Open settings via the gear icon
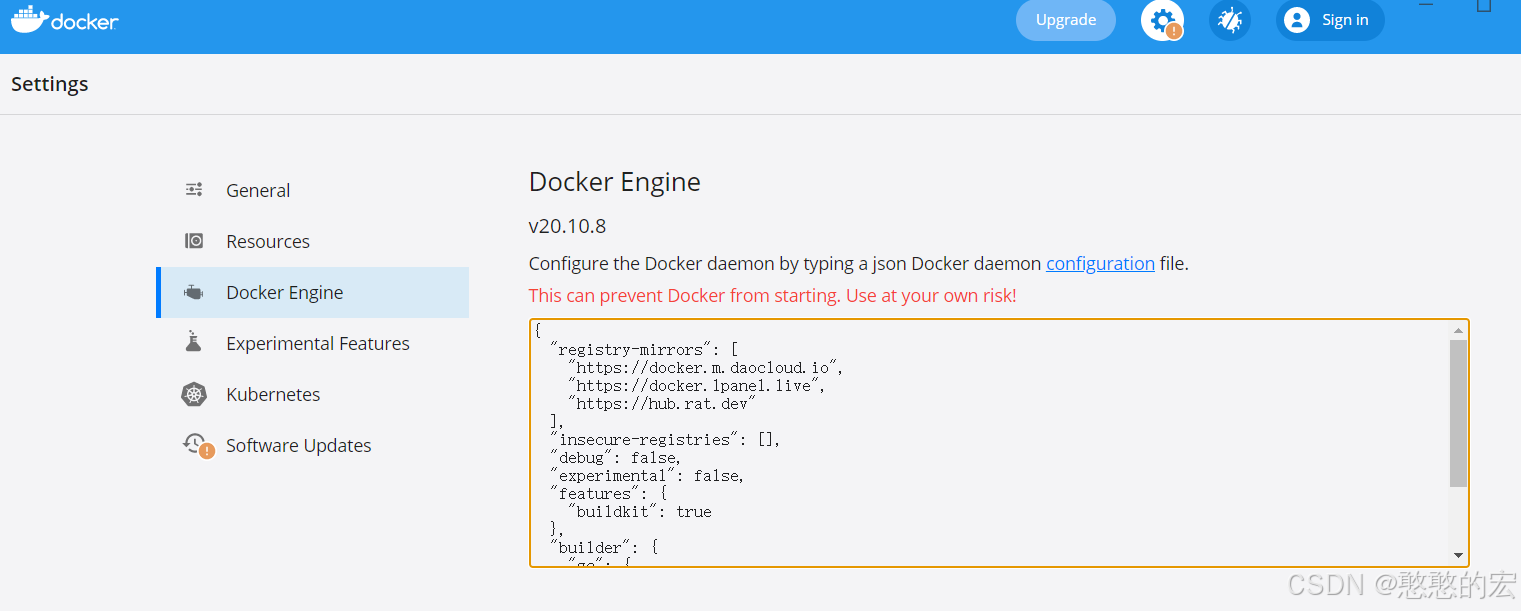Viewport: 1521px width, 611px height. coord(1162,20)
